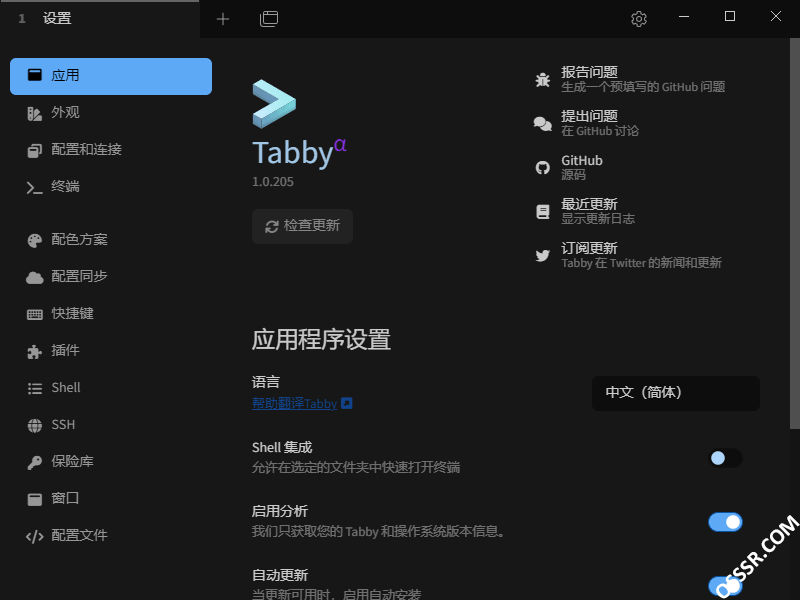Click the vertical scrollbar of settings page
The width and height of the screenshot is (800, 600).
coord(794,233)
